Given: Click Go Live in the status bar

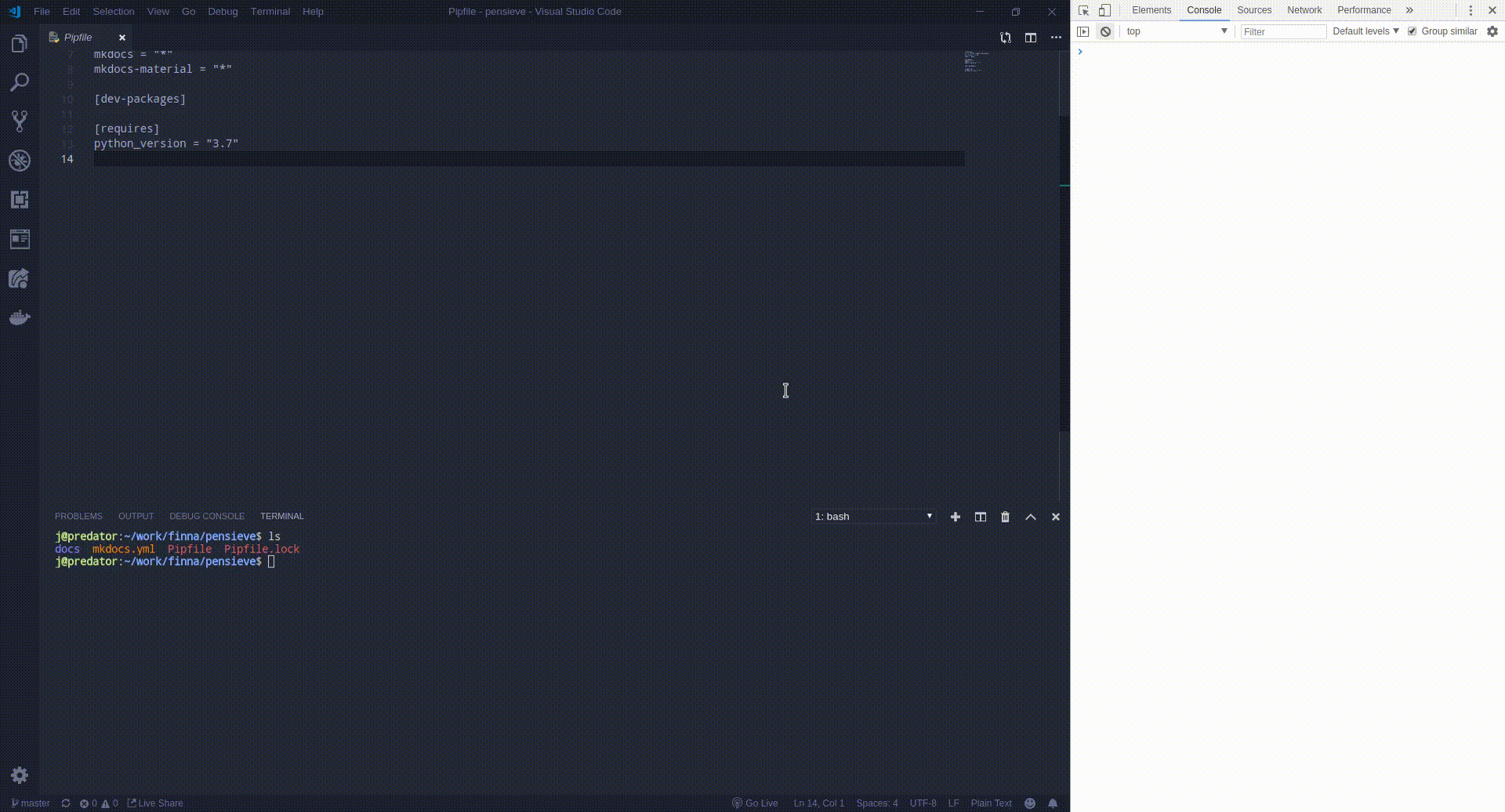Looking at the screenshot, I should [x=755, y=803].
